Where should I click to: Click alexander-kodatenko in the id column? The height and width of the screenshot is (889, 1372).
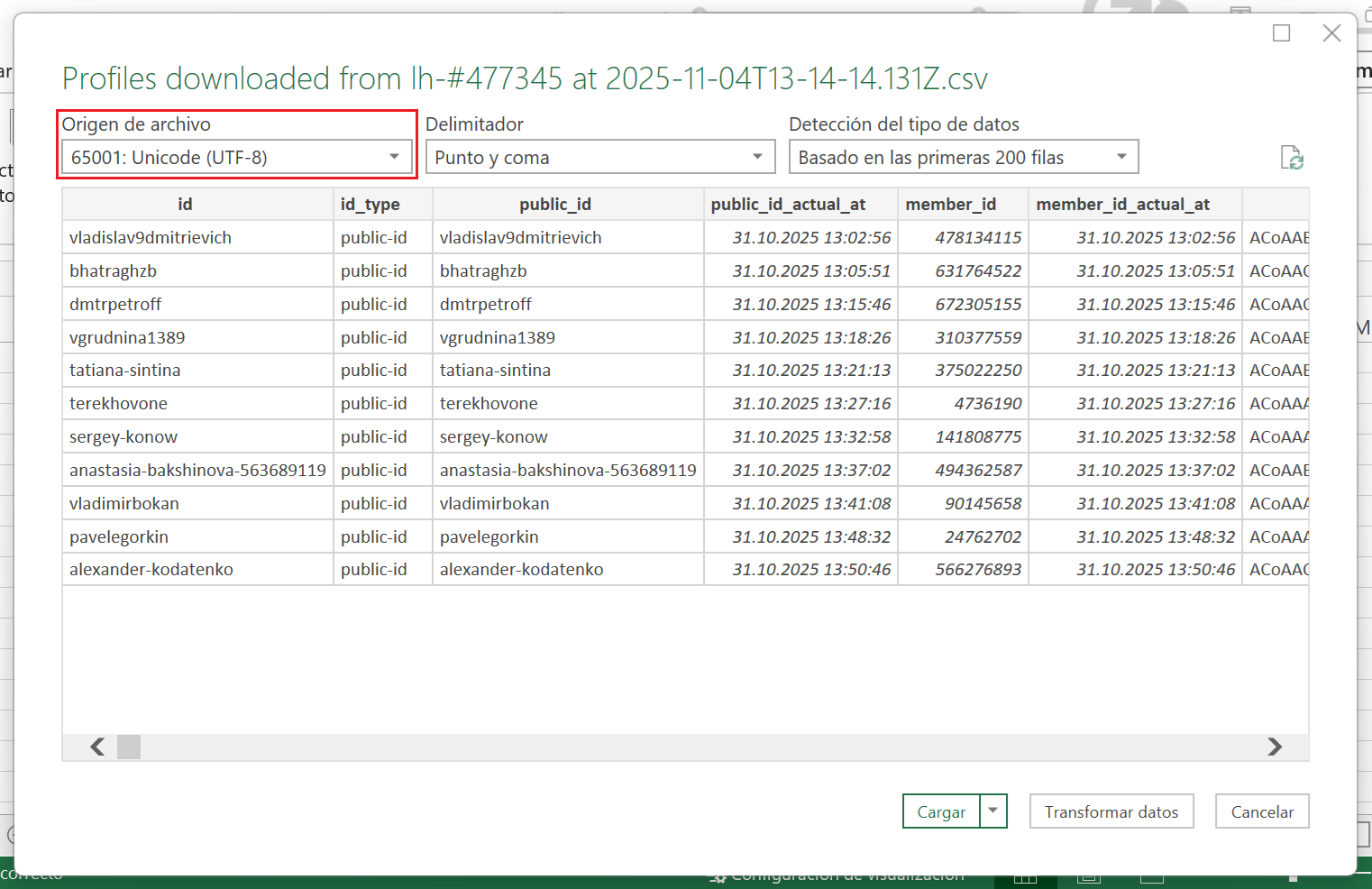[x=151, y=570]
